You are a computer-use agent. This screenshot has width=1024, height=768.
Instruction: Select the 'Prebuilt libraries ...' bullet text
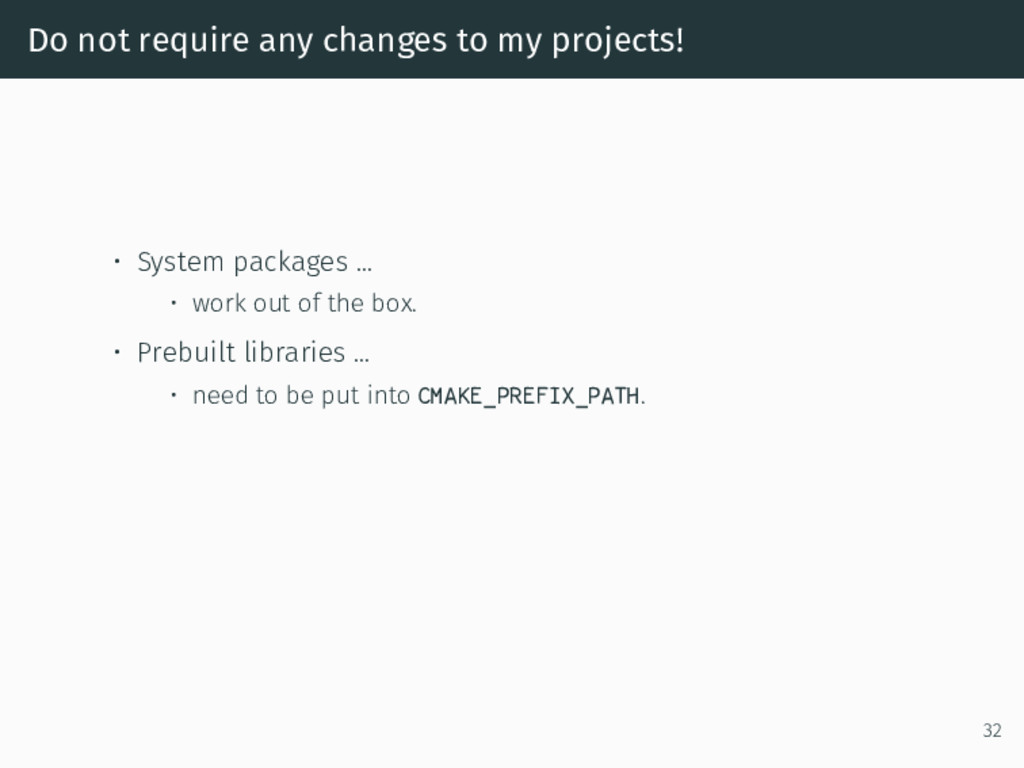pos(253,352)
